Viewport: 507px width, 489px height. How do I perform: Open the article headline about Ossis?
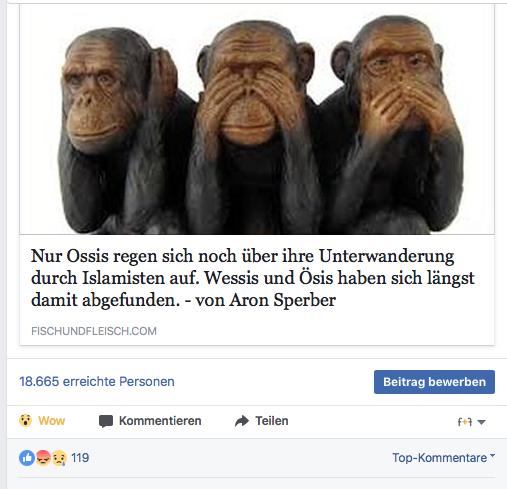pyautogui.click(x=252, y=278)
